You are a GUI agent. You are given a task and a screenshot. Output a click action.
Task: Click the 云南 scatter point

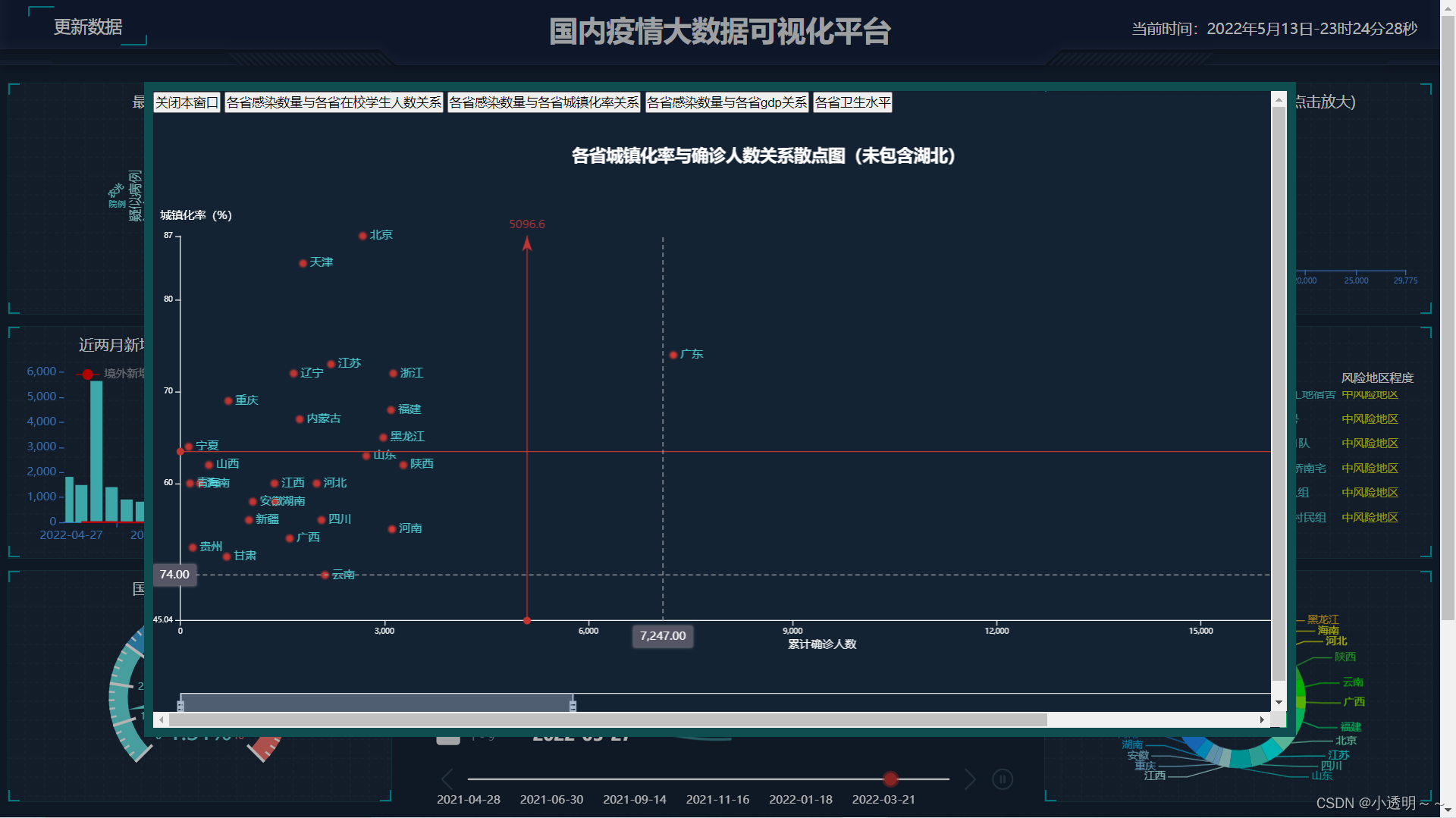point(325,575)
